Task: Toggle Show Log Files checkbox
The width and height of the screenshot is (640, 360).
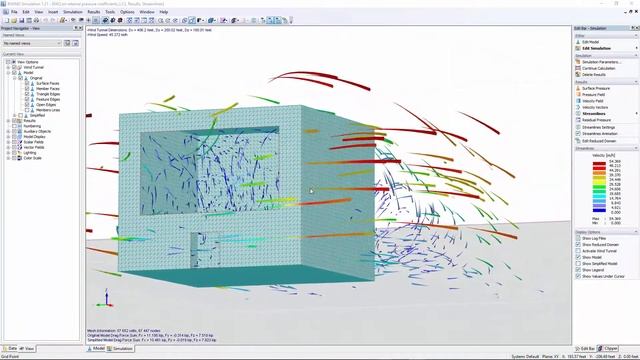Action: click(578, 238)
